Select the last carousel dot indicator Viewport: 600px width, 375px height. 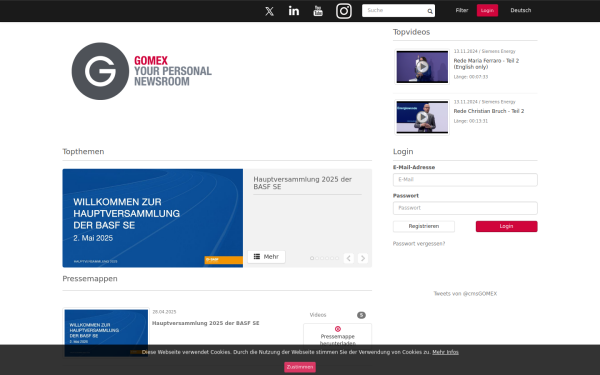click(x=337, y=258)
